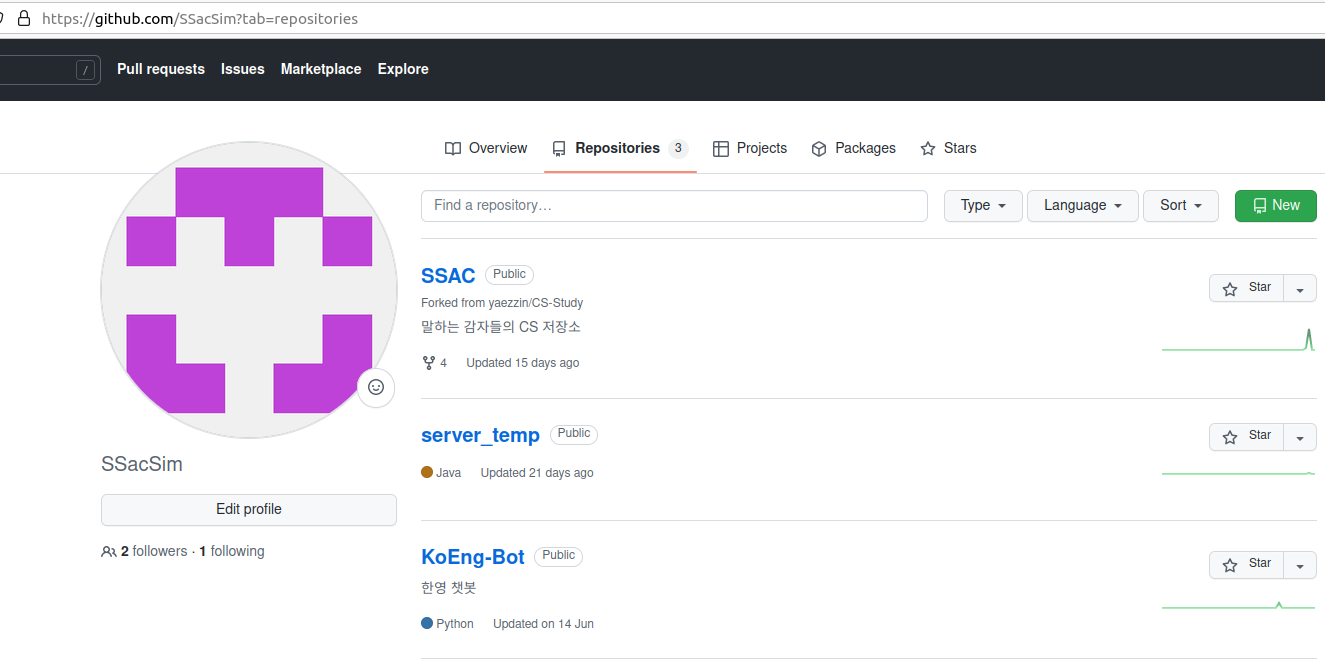Open Pull requests in header
1325x663 pixels.
click(161, 69)
